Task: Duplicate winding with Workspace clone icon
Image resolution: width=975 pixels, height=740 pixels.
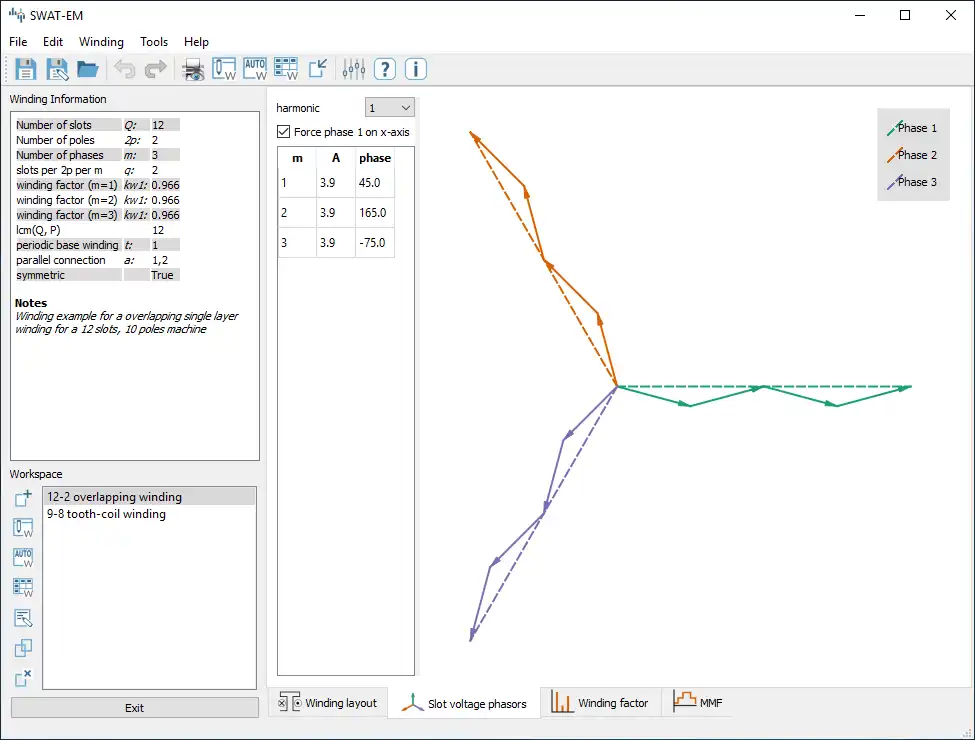Action: coord(23,648)
